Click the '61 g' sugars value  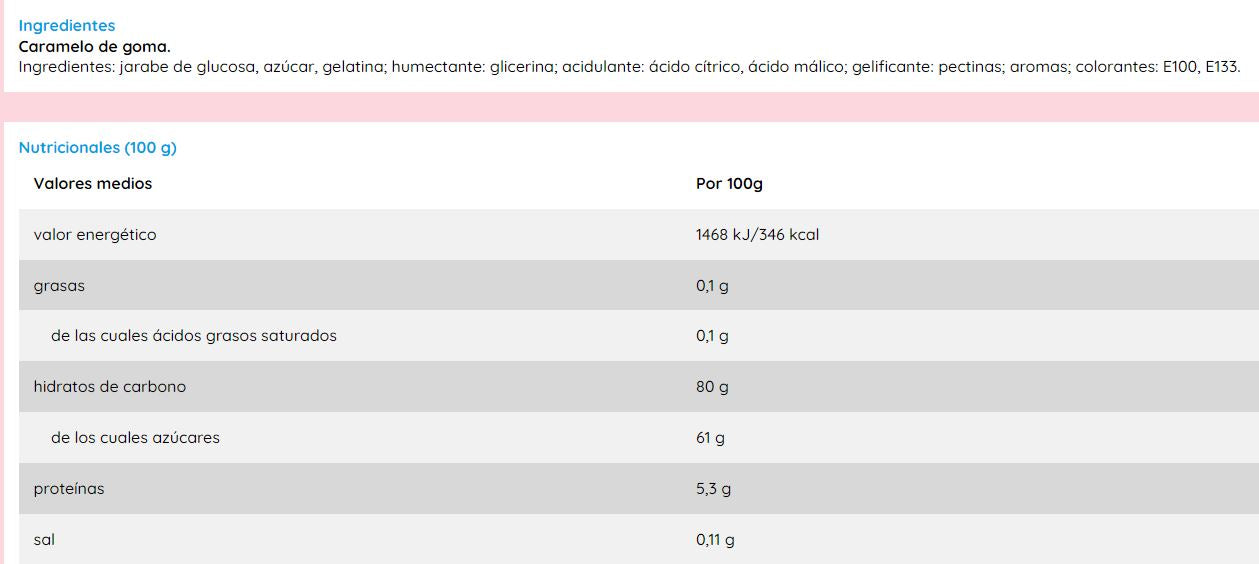[710, 438]
